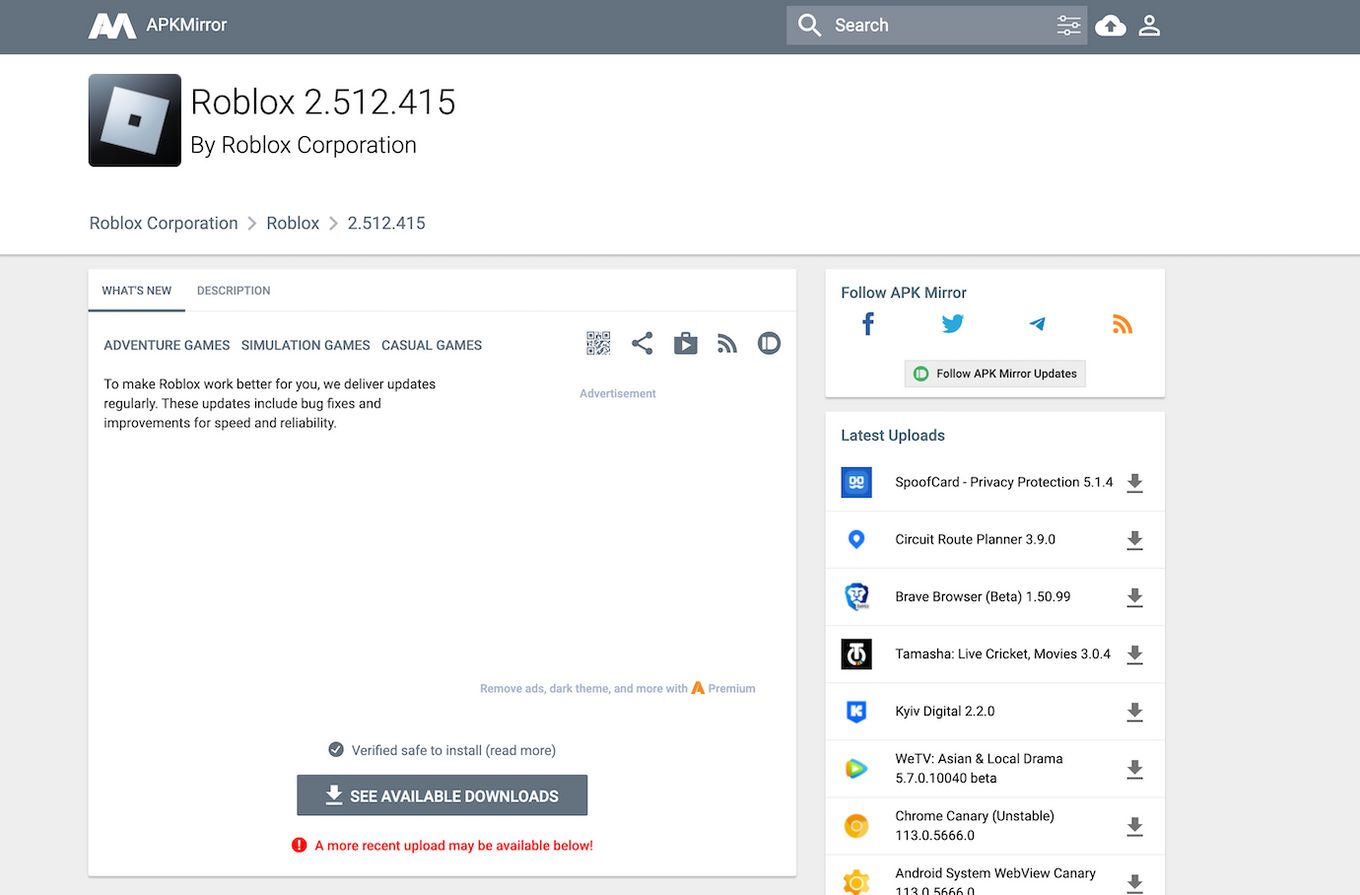Click the Tamasha app icon

[856, 654]
